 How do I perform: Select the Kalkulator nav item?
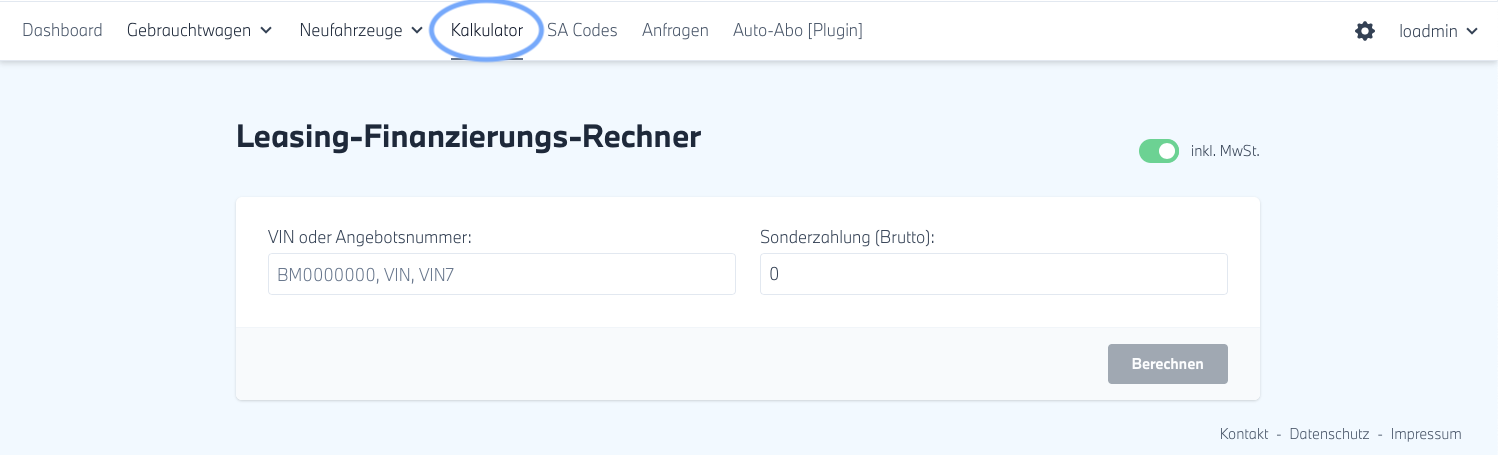click(487, 30)
